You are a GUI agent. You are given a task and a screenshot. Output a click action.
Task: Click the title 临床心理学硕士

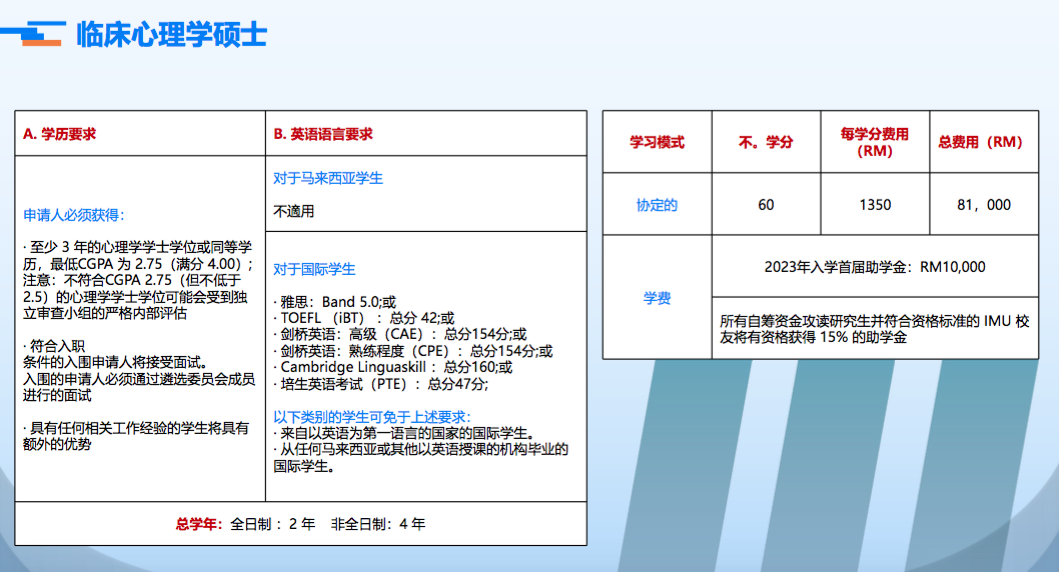(x=171, y=34)
